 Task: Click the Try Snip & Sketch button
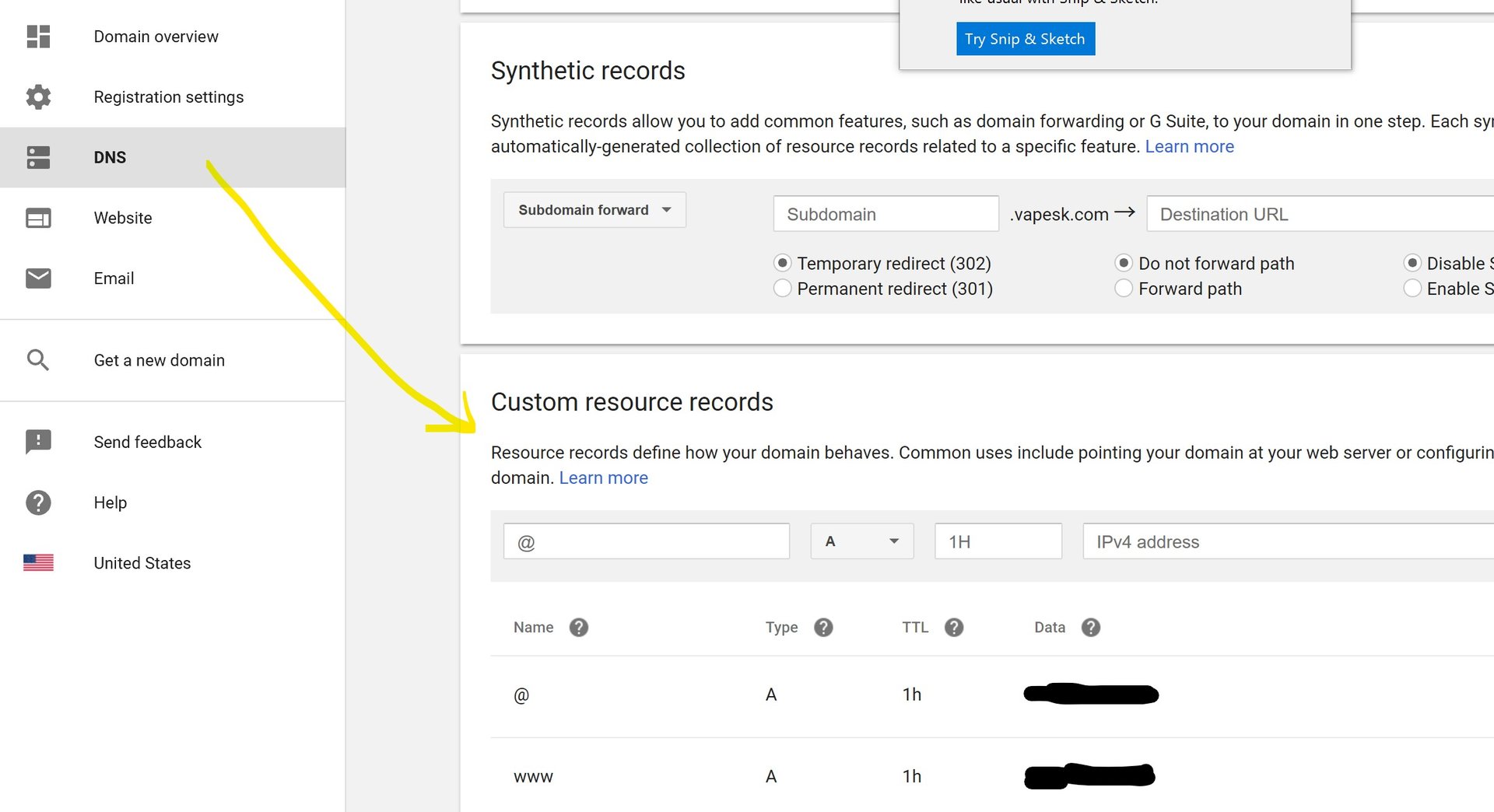click(1025, 39)
